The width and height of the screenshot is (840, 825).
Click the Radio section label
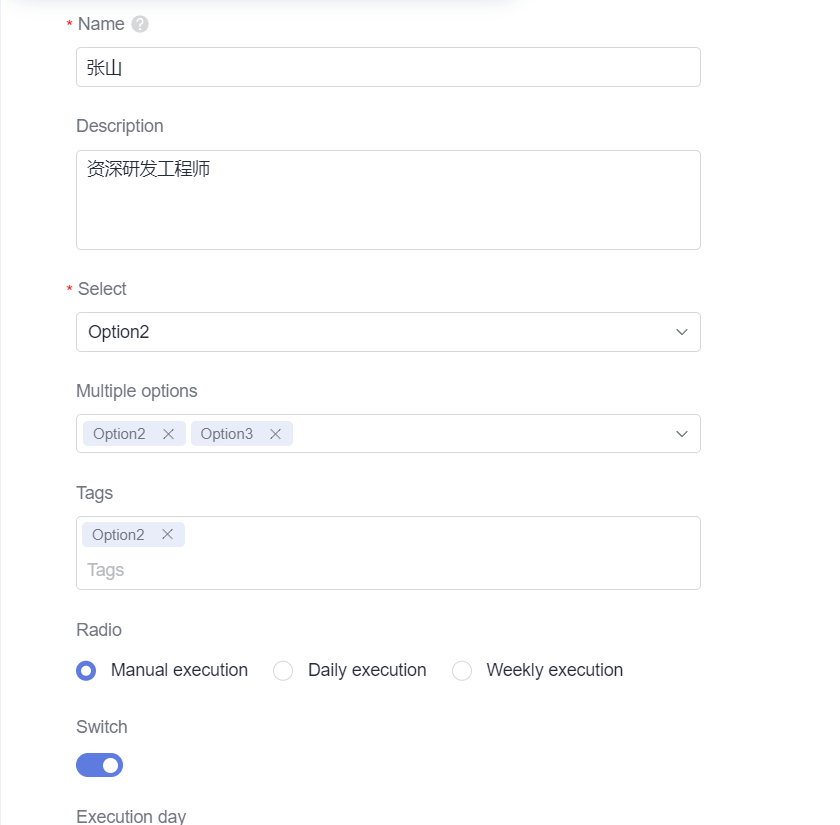click(98, 630)
